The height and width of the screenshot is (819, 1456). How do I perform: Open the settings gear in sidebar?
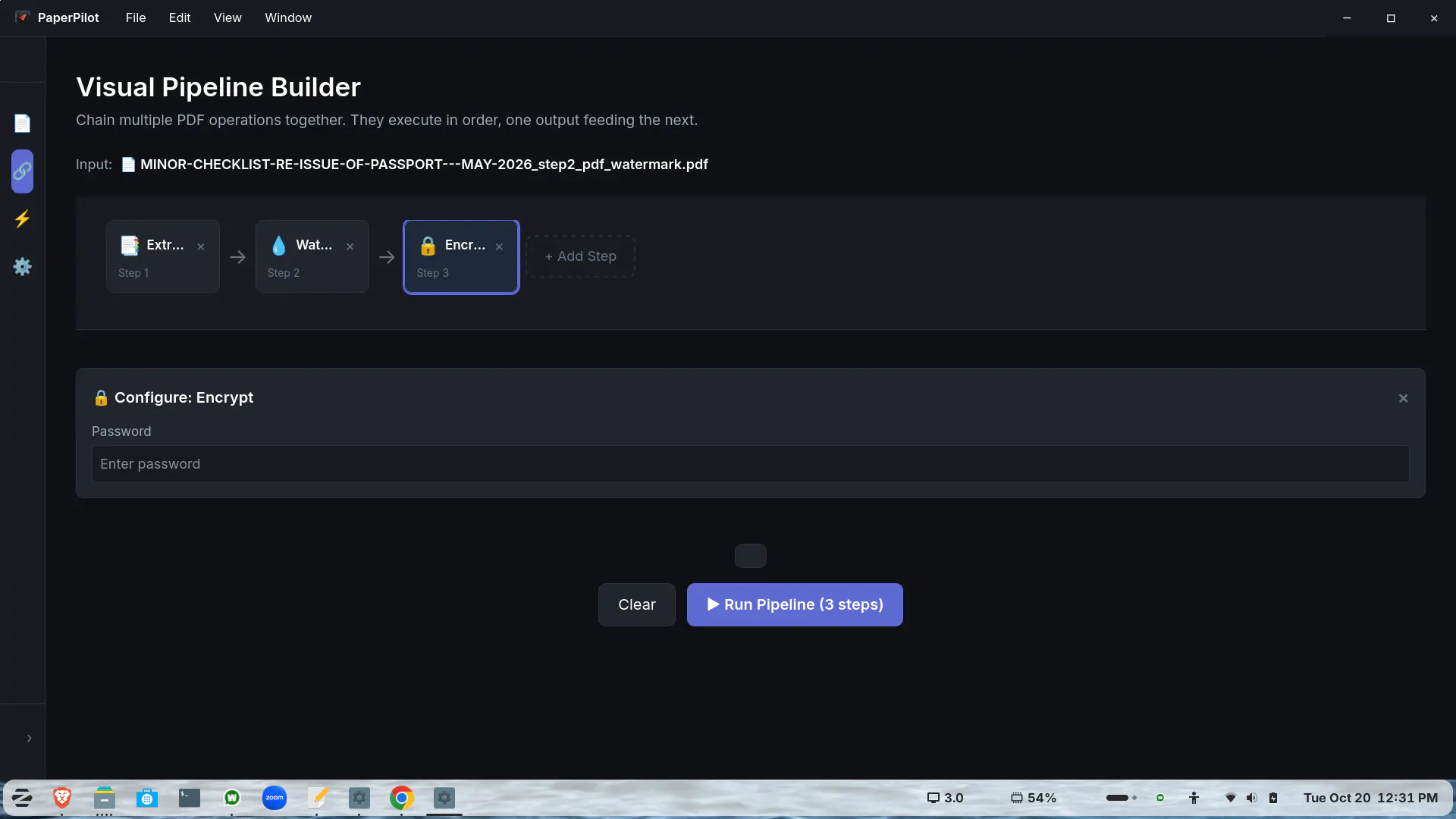pyautogui.click(x=22, y=267)
